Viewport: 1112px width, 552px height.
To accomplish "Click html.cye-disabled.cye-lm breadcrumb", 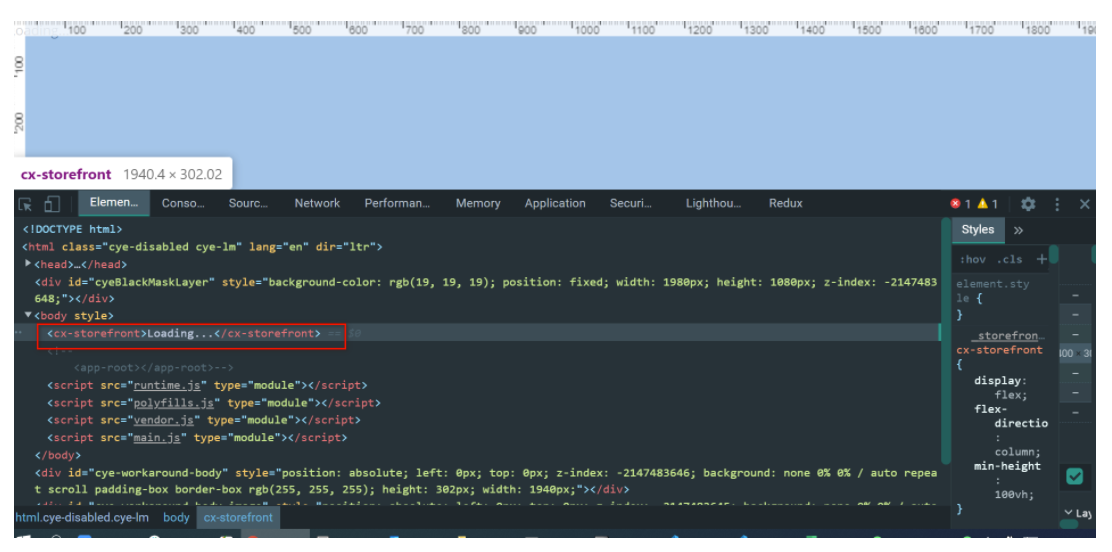I will (82, 517).
